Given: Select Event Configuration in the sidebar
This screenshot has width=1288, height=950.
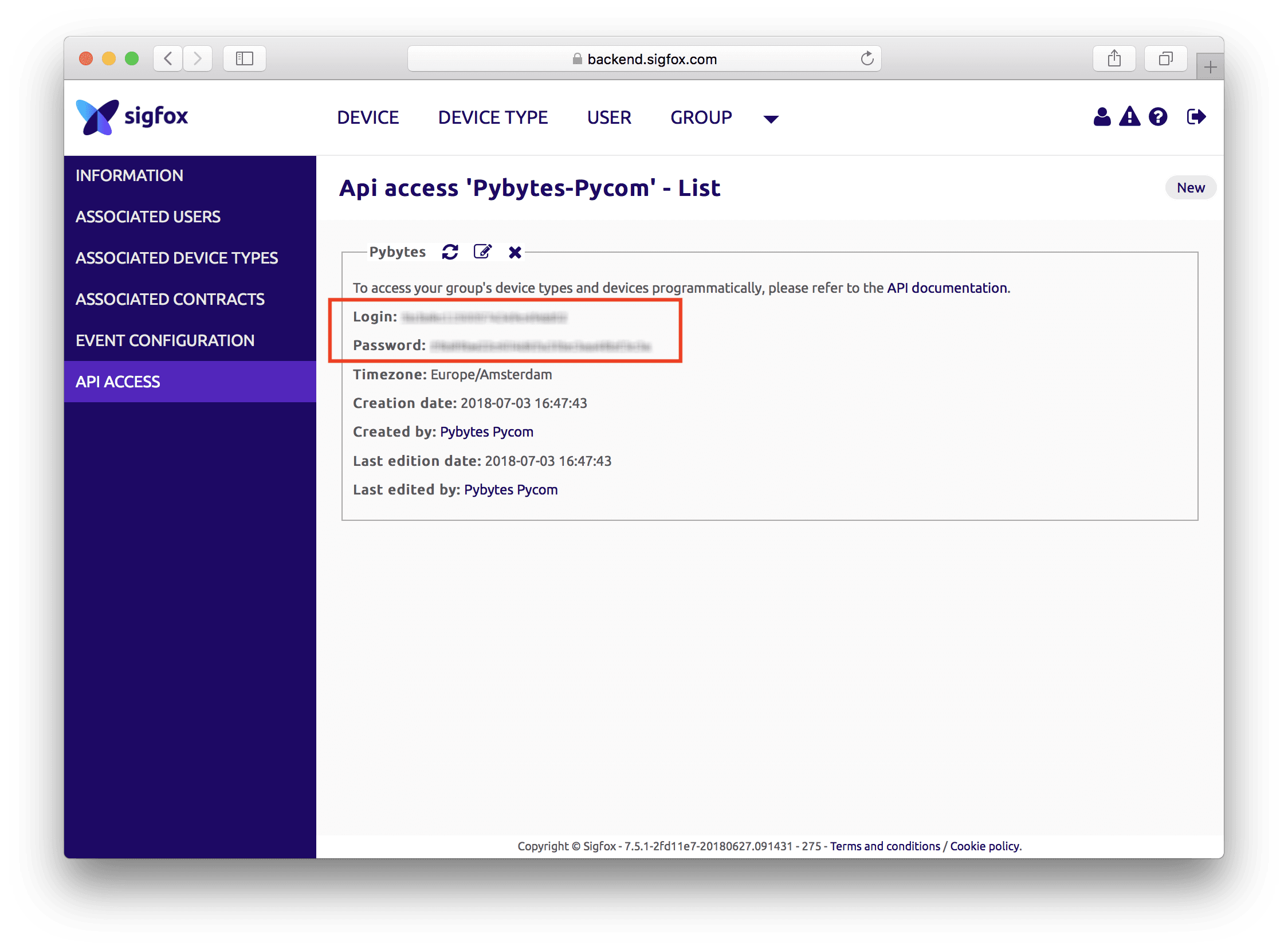Looking at the screenshot, I should 165,340.
